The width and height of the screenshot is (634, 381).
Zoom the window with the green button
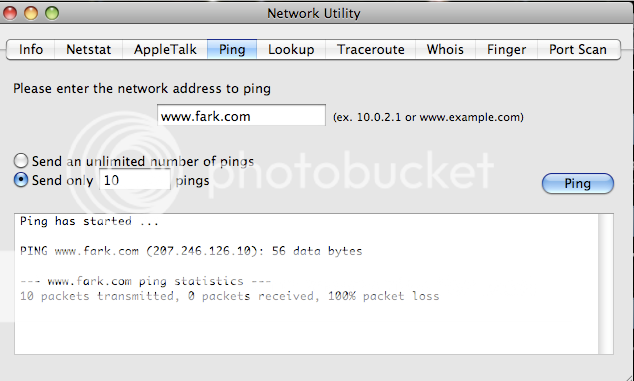[52, 13]
